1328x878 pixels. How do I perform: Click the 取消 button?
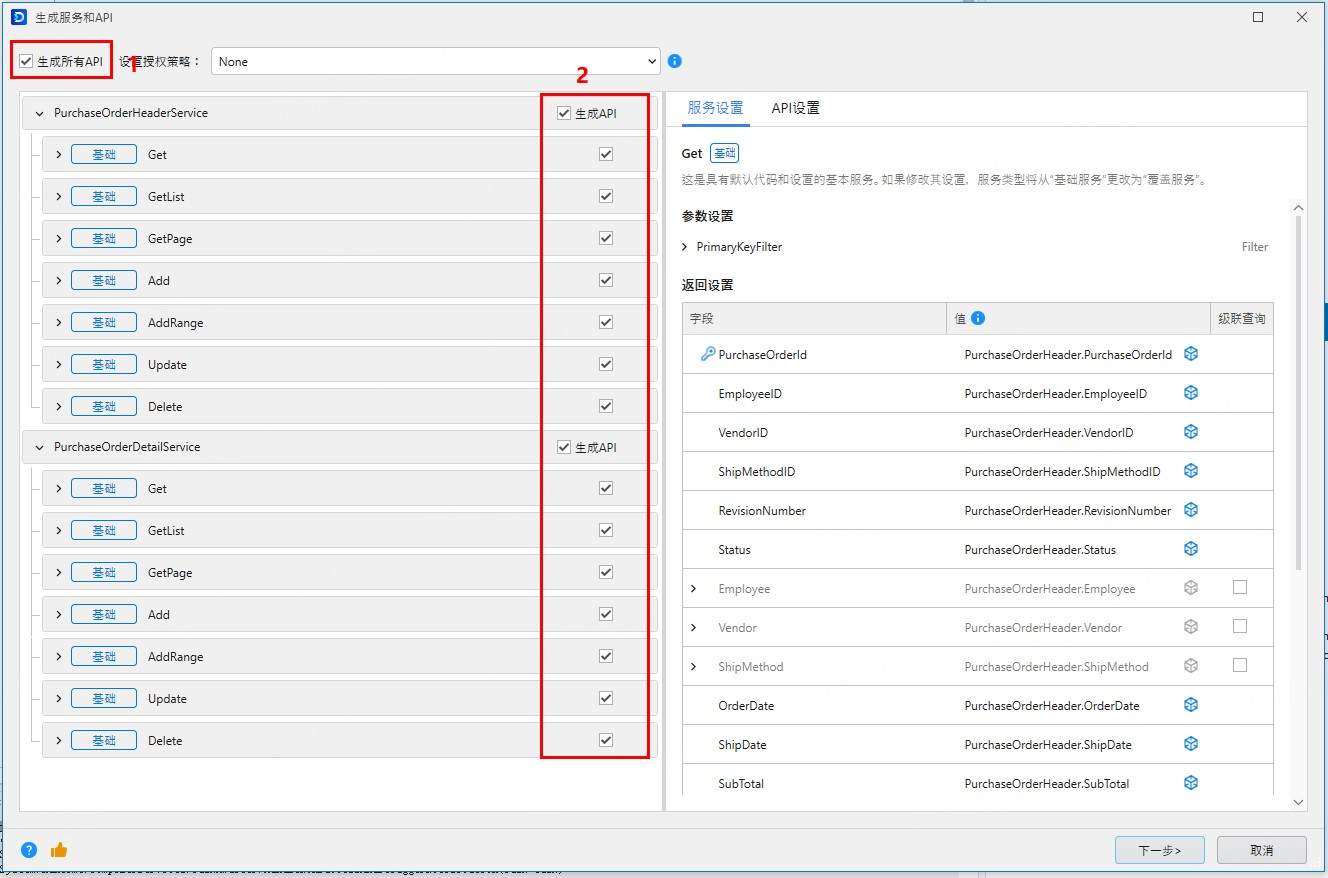tap(1261, 850)
